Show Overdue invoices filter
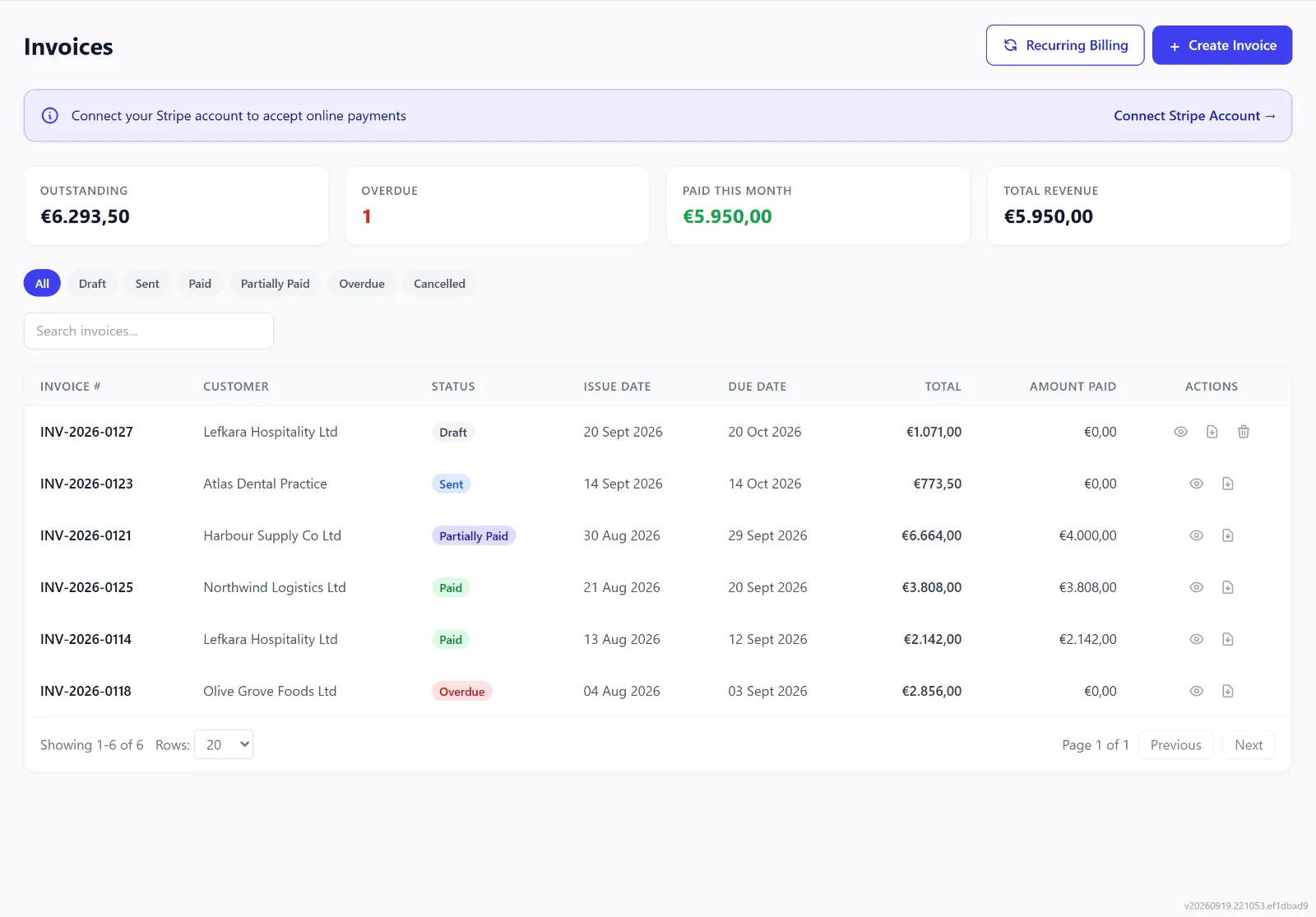1316x917 pixels. point(362,283)
